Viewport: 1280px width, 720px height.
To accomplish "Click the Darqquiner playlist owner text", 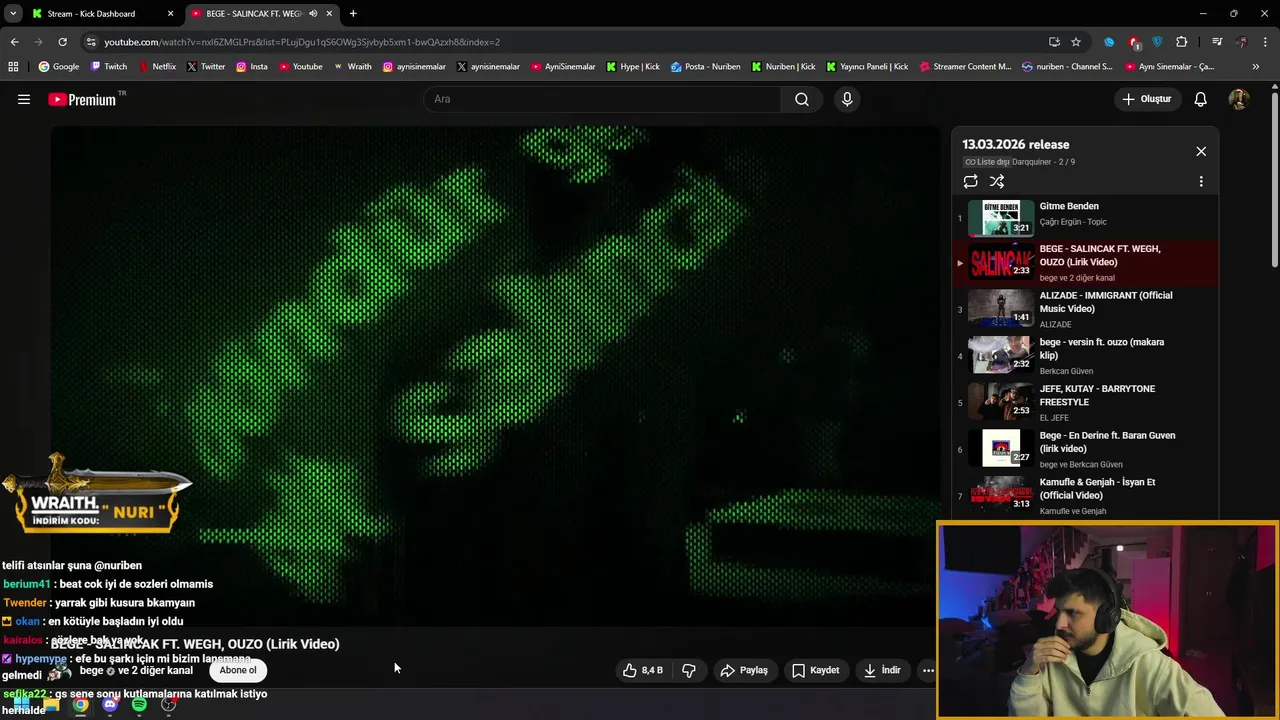I will tap(1033, 162).
